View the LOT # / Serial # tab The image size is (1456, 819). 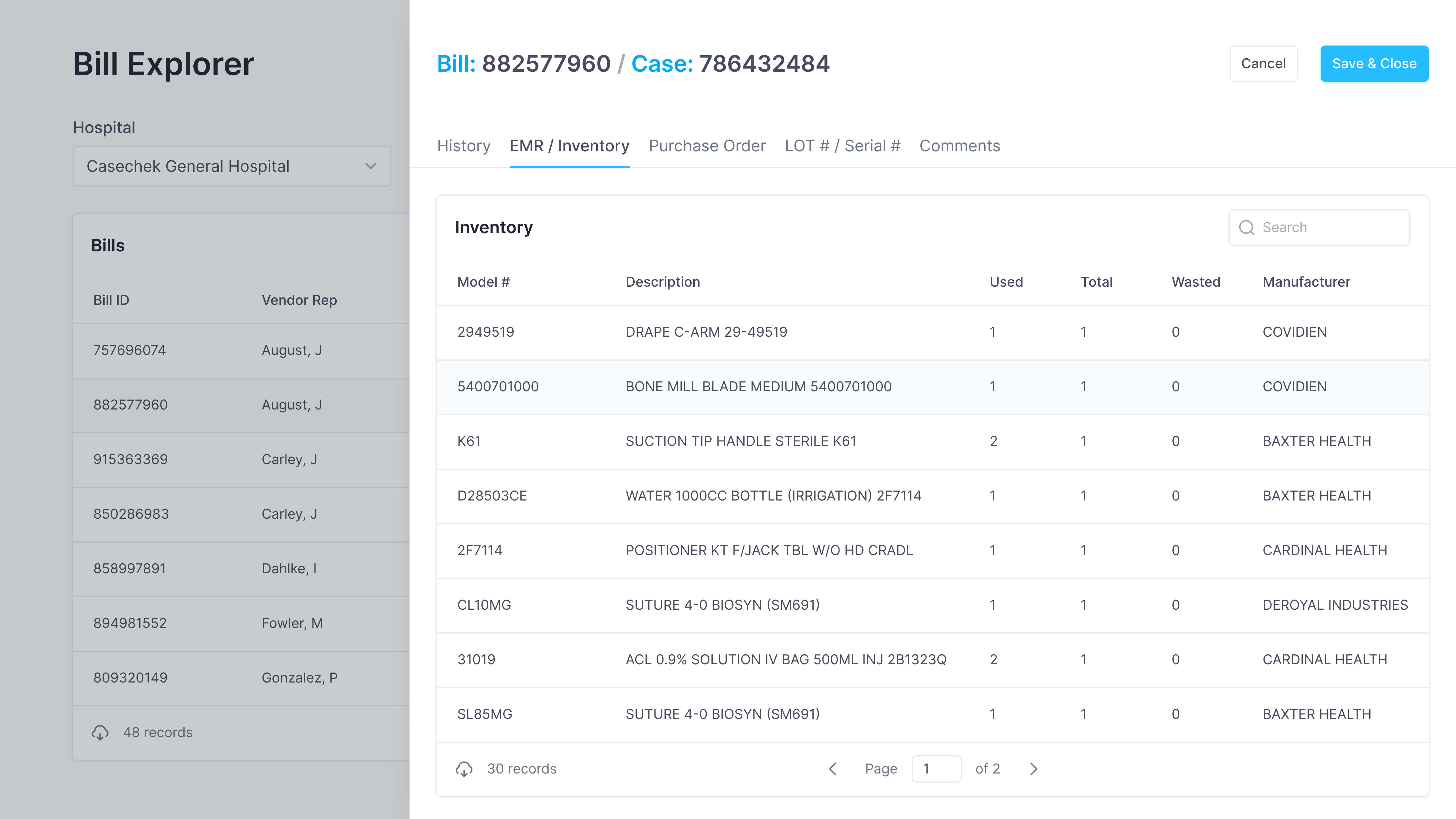(x=842, y=146)
